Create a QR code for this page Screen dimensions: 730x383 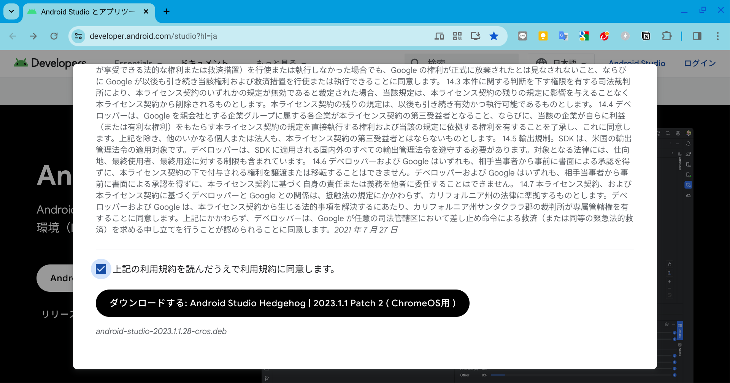(x=457, y=36)
